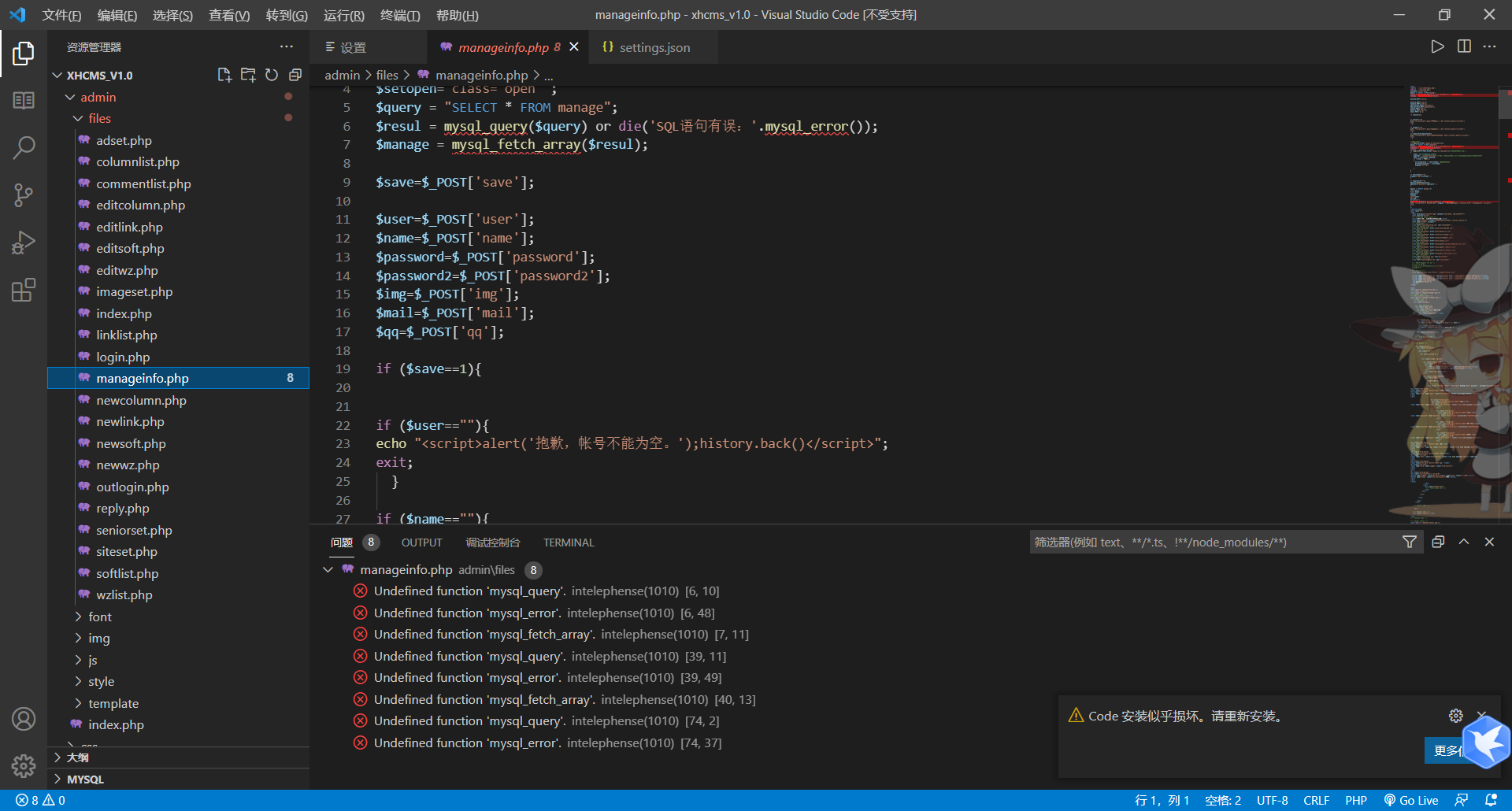Start Go Live server
1512x811 pixels.
[1411, 800]
